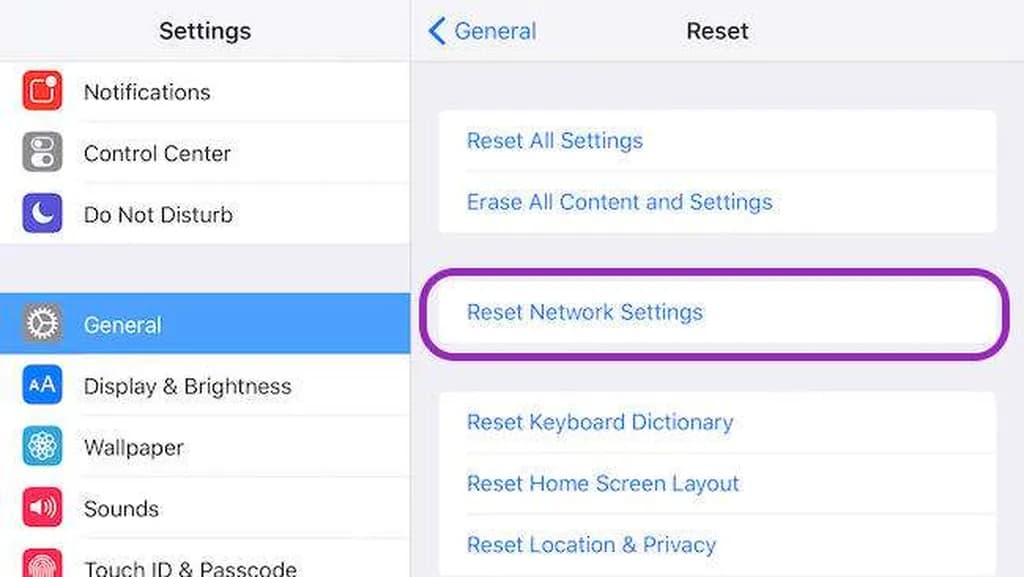Select the Do Not Disturb moon icon
The image size is (1024, 577).
pyautogui.click(x=42, y=213)
